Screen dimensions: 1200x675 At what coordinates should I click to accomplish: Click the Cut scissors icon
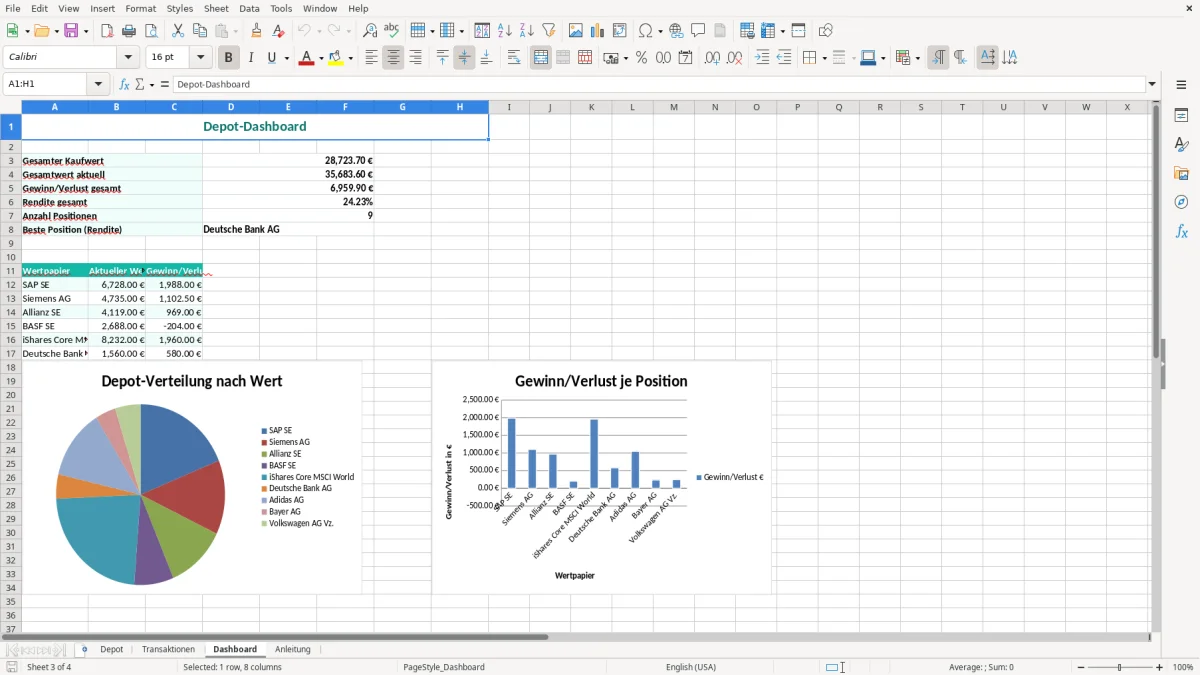click(177, 31)
